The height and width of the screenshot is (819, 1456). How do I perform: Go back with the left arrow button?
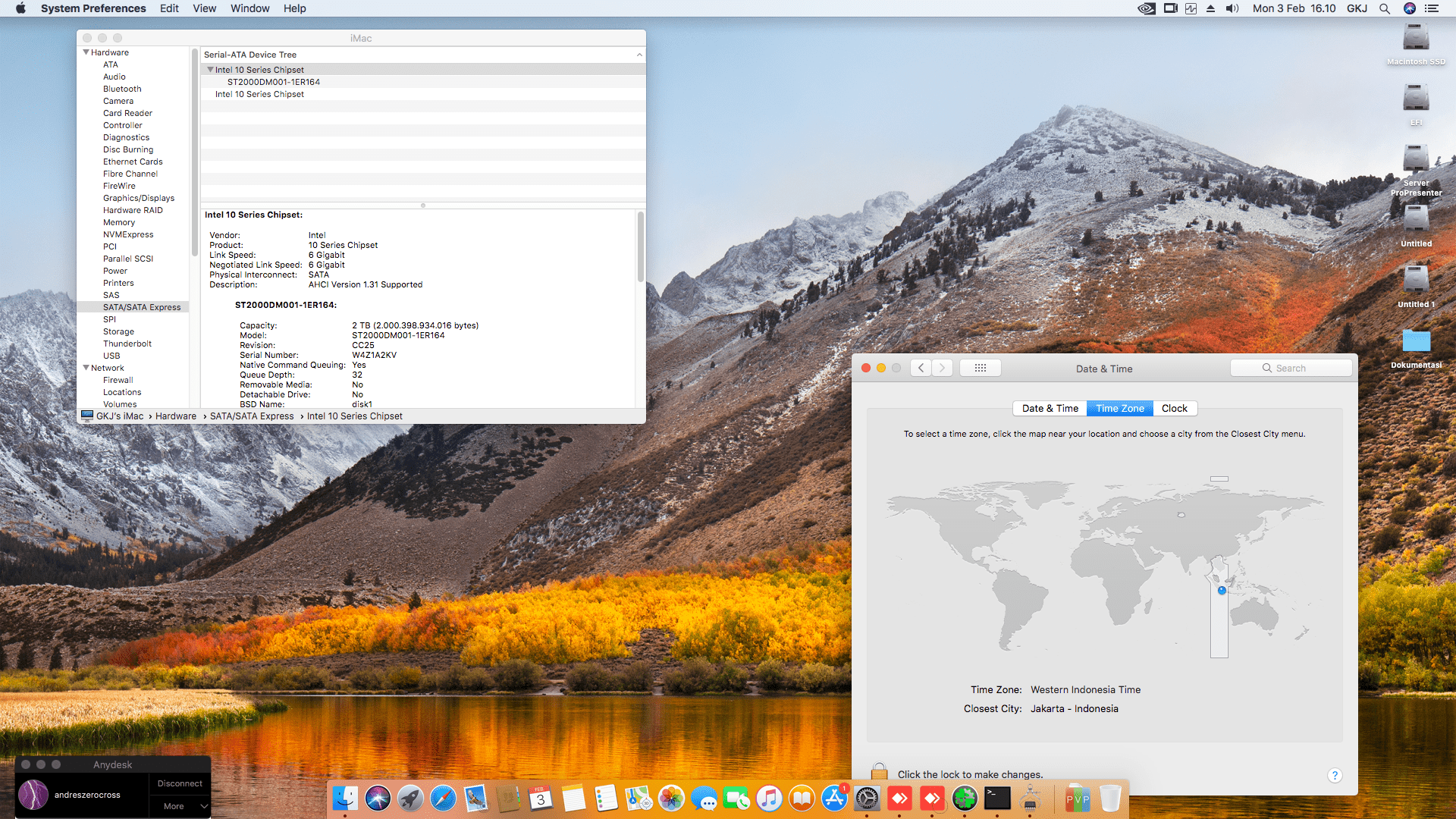pyautogui.click(x=921, y=368)
